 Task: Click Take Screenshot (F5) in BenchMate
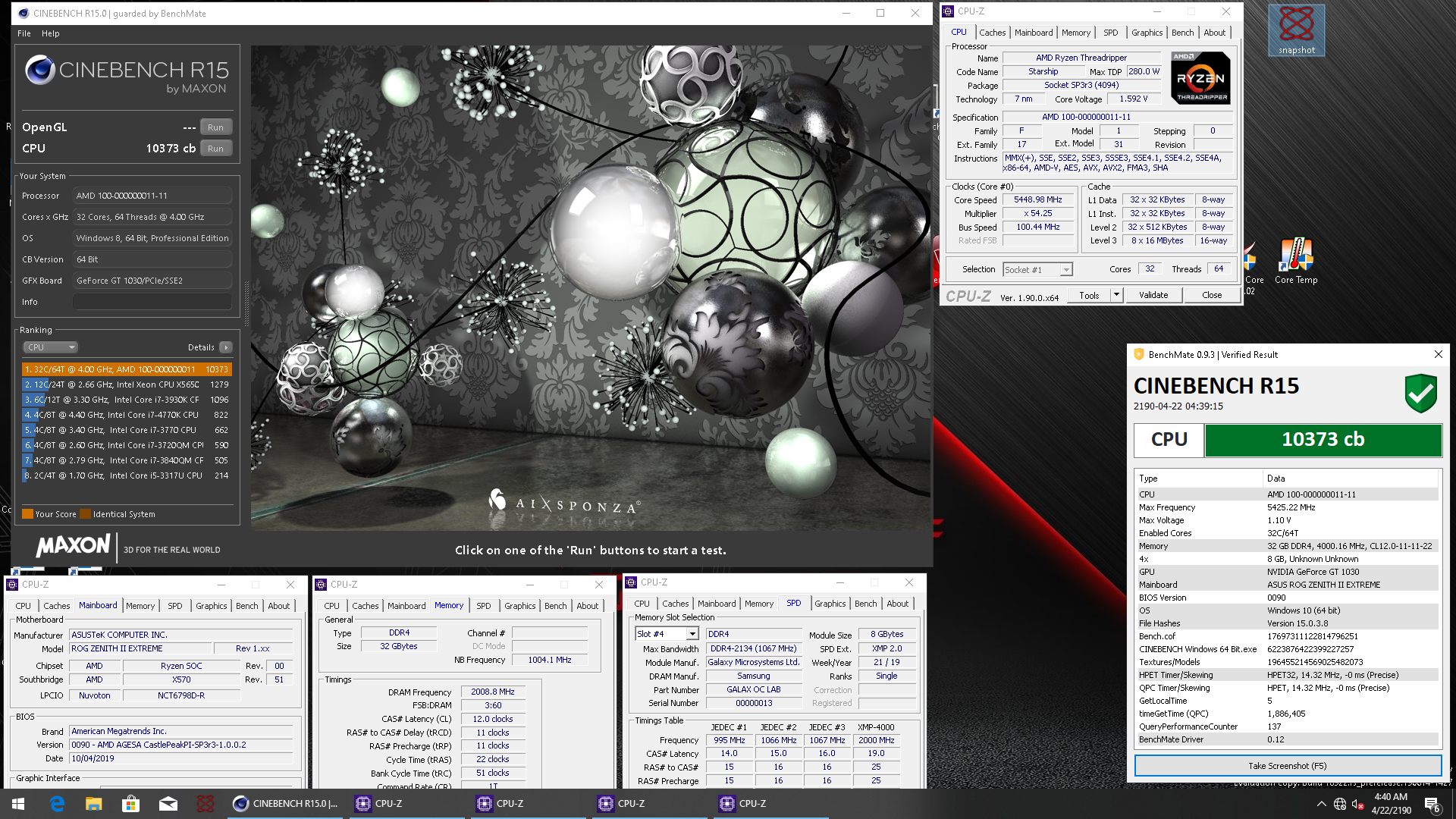tap(1288, 766)
